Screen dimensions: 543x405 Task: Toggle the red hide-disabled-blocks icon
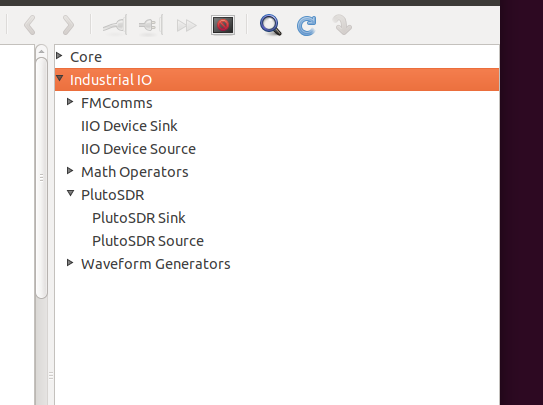pyautogui.click(x=223, y=25)
